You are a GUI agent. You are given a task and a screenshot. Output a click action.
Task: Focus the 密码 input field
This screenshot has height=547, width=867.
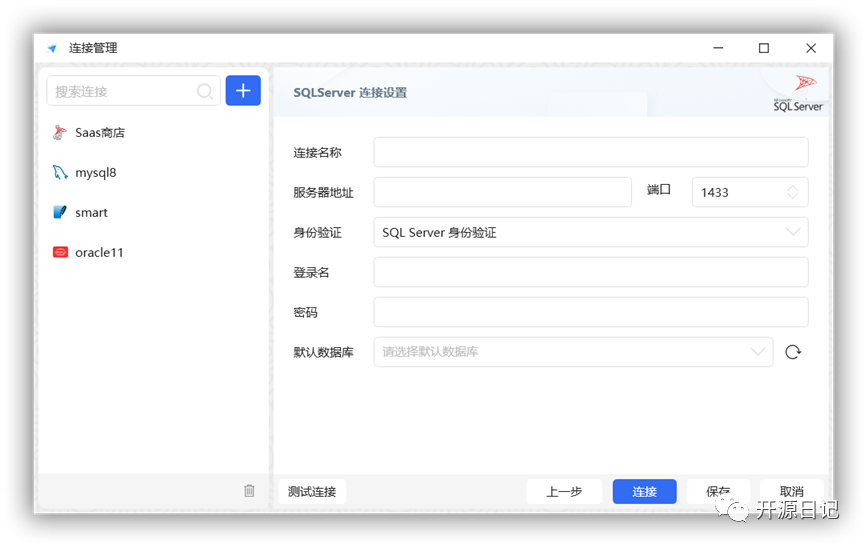(591, 312)
